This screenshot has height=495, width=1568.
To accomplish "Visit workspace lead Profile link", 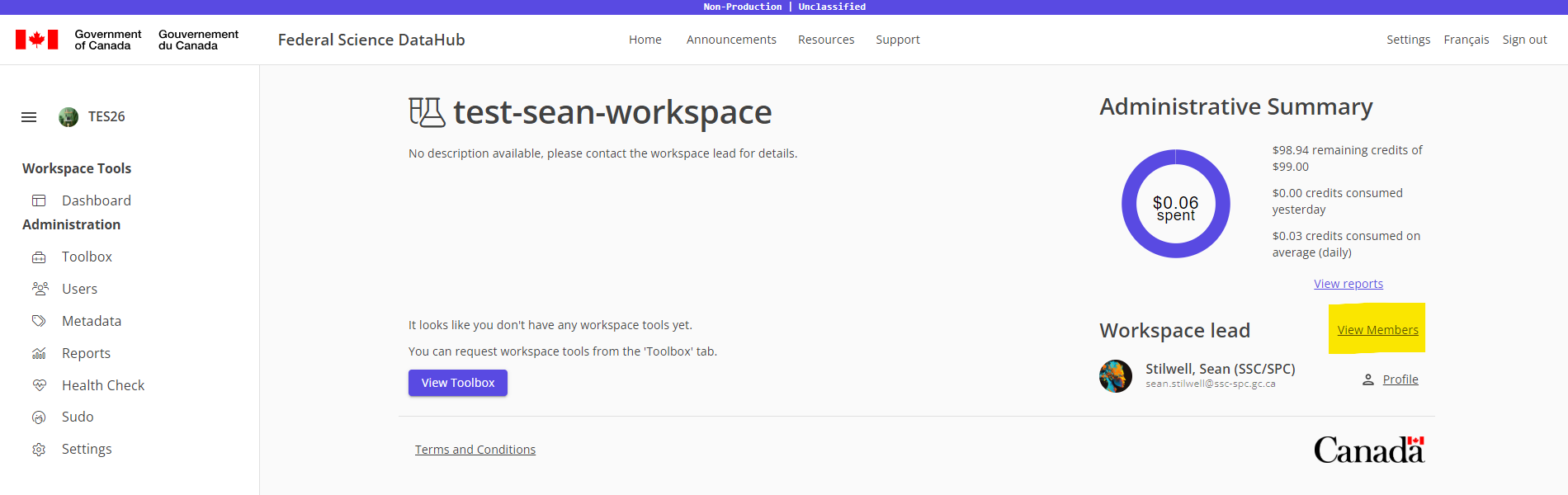I will click(1400, 379).
